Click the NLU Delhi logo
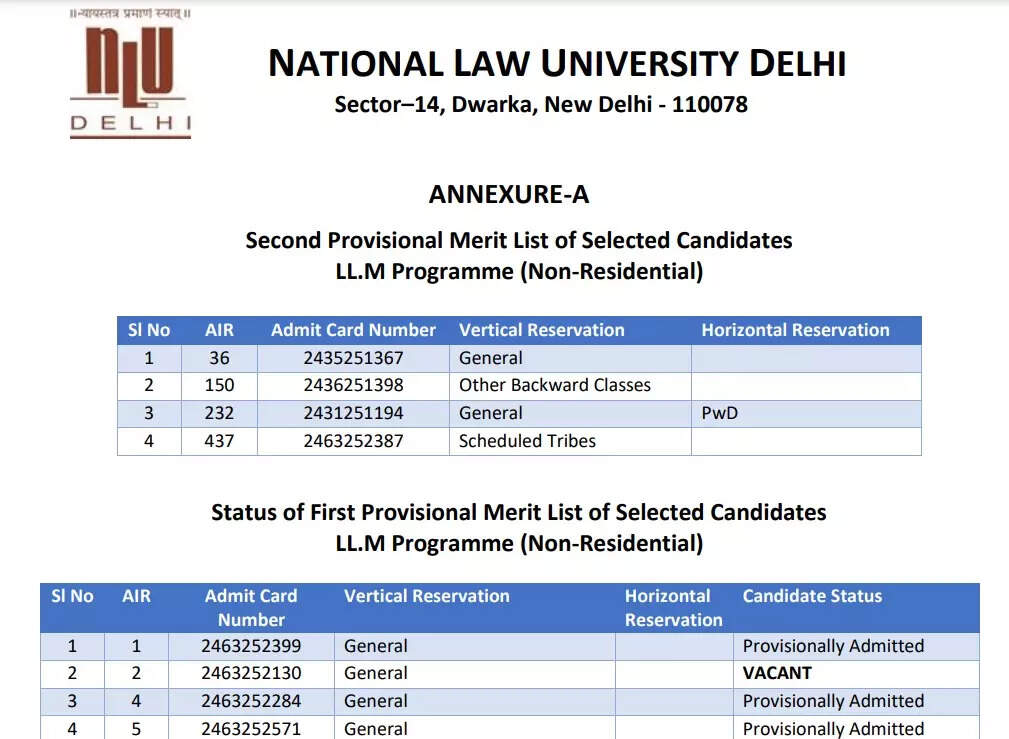Screen dimensions: 1009x739 click(x=131, y=73)
